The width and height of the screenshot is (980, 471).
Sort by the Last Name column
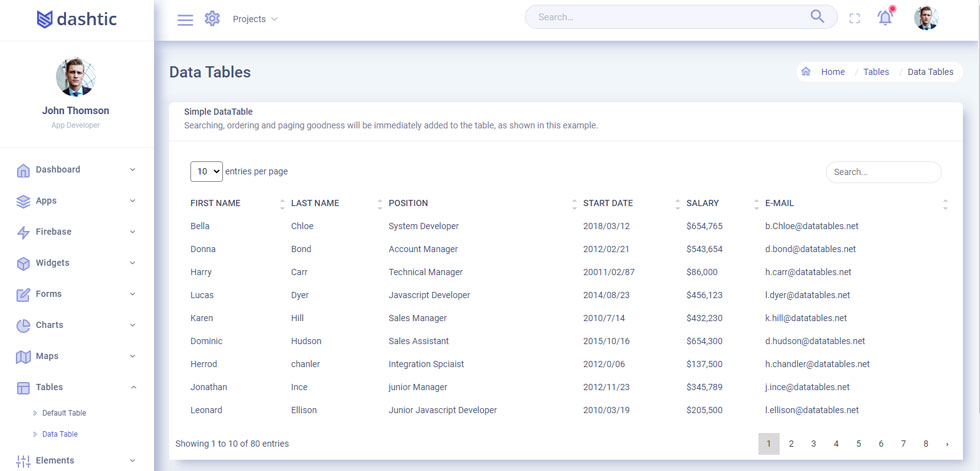pos(315,203)
